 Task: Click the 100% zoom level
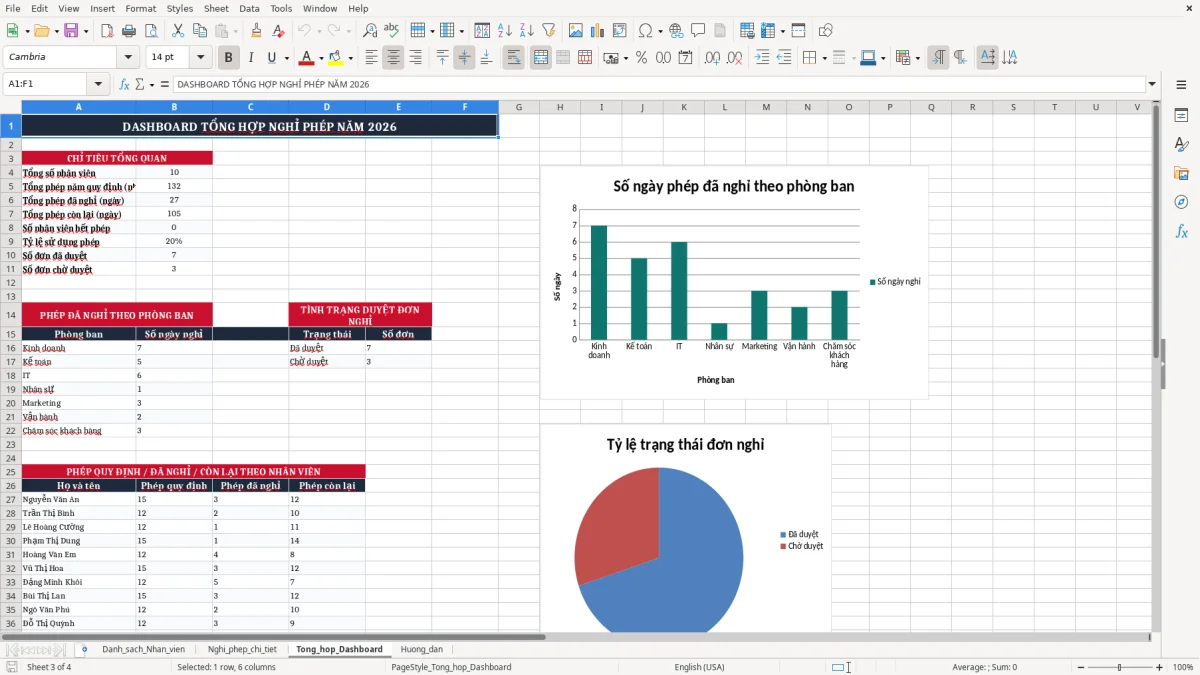1183,667
